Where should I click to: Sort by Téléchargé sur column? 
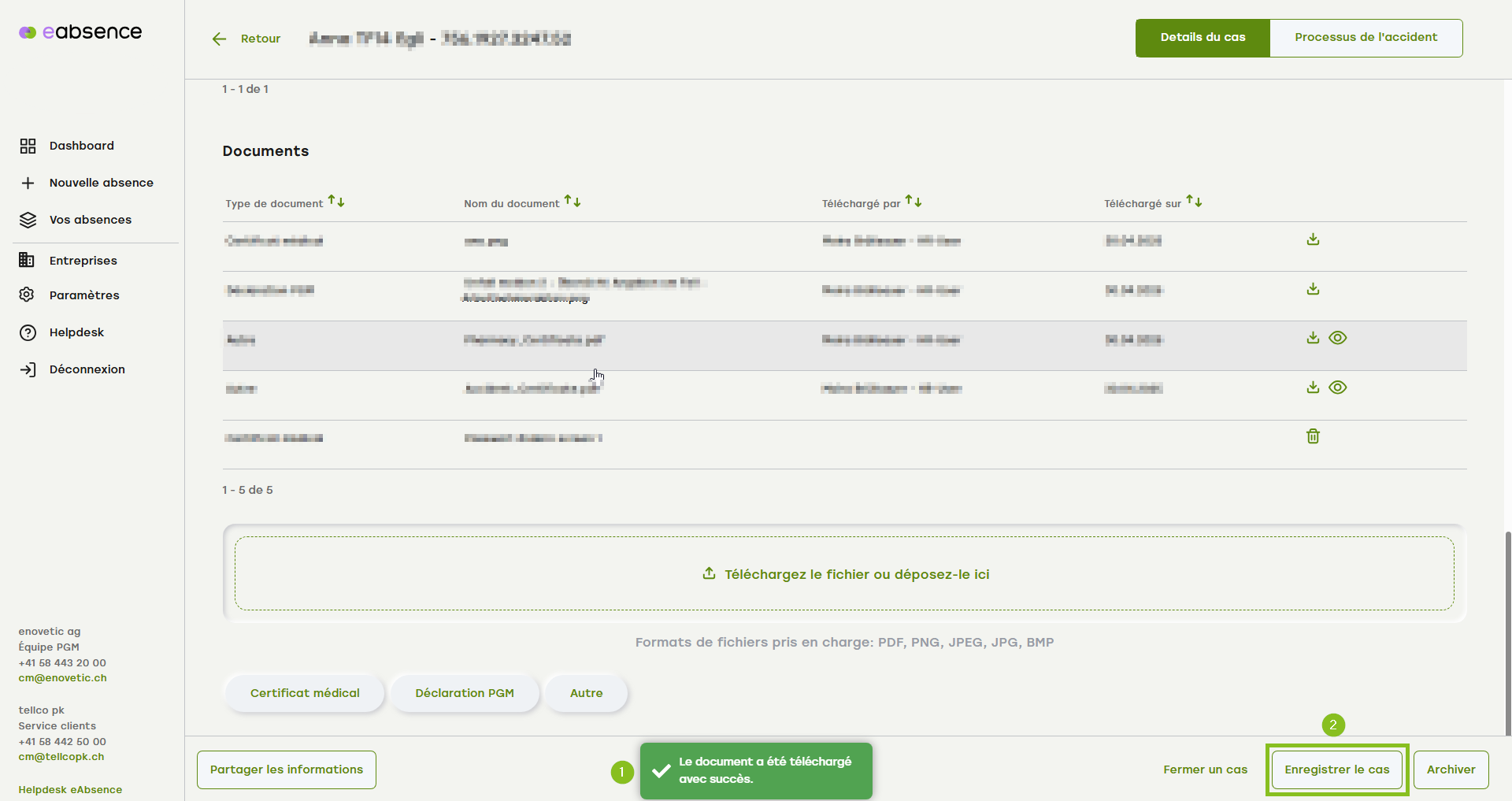click(x=1194, y=202)
